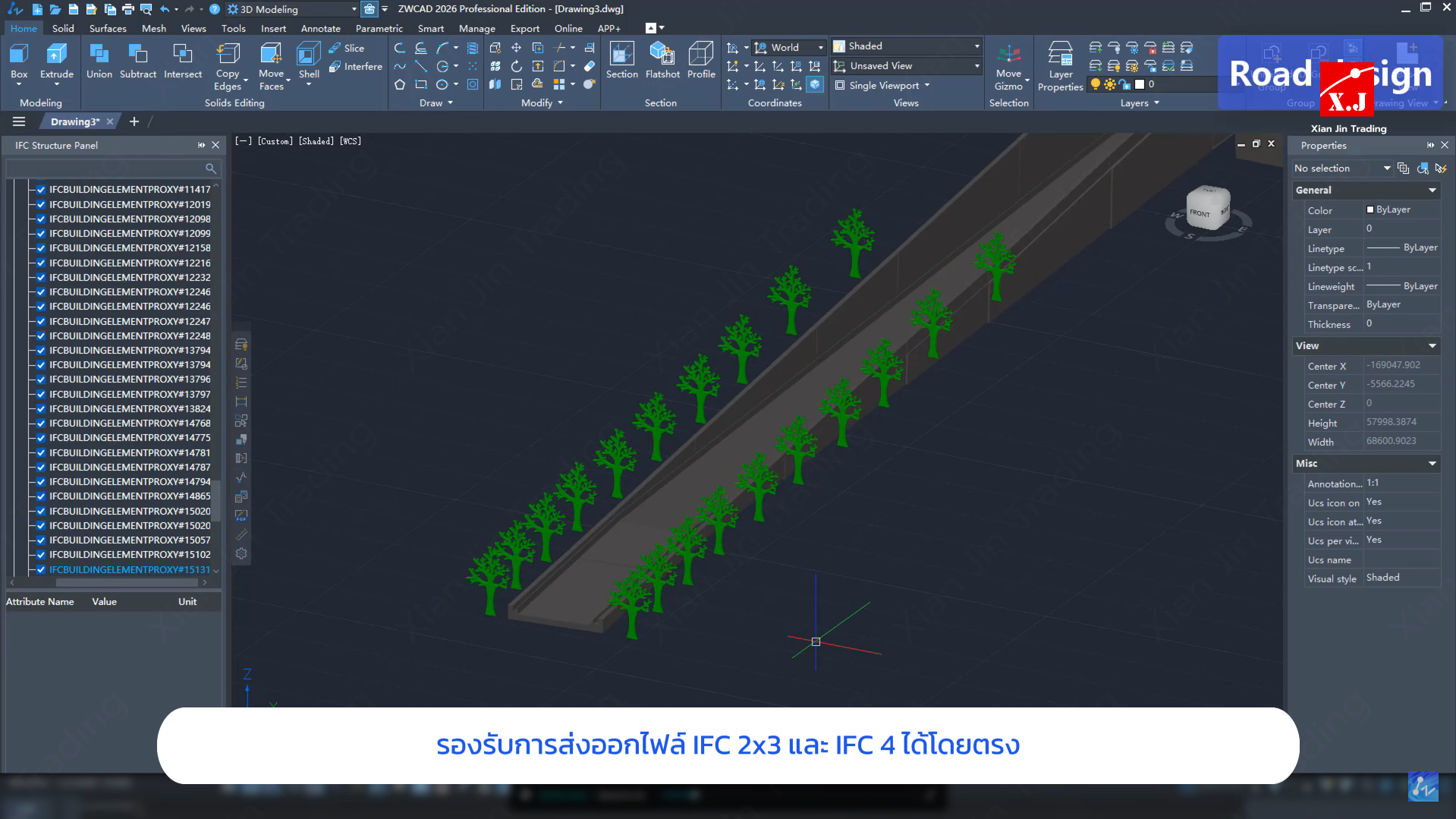
Task: Toggle checkbox for IFCBUILDINGELEMENTPROXY#13824
Action: [x=41, y=409]
